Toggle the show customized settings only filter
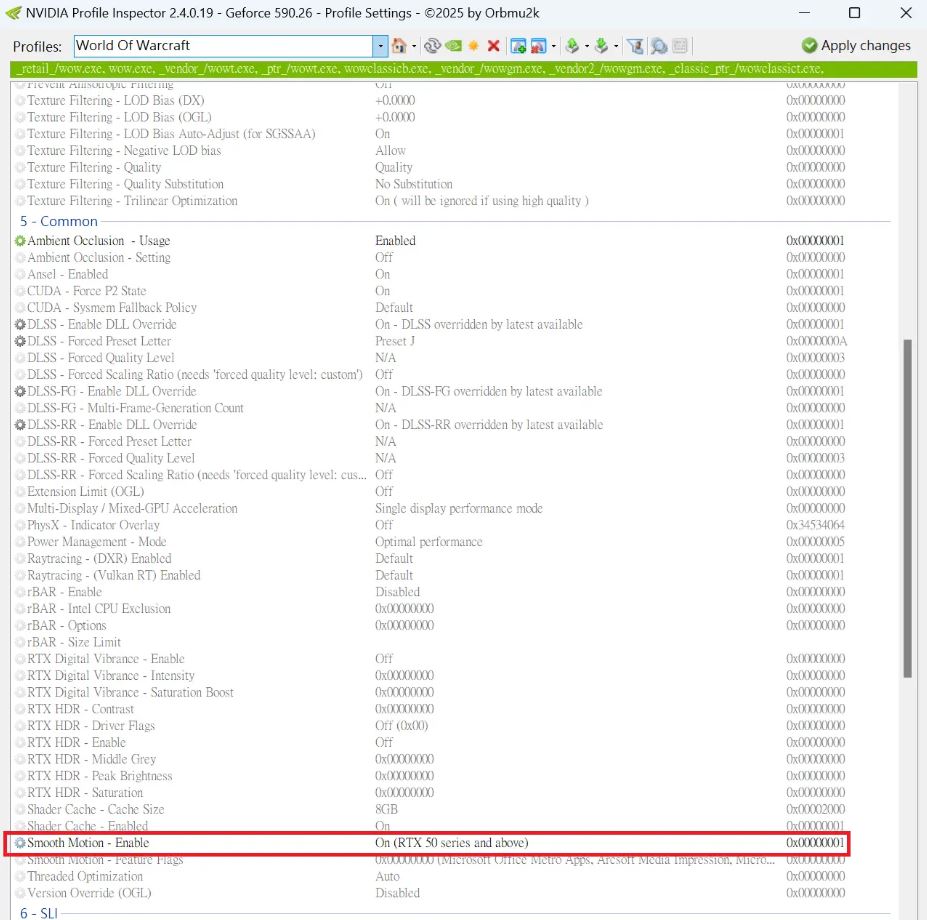Viewport: 927px width, 920px height. click(x=635, y=46)
